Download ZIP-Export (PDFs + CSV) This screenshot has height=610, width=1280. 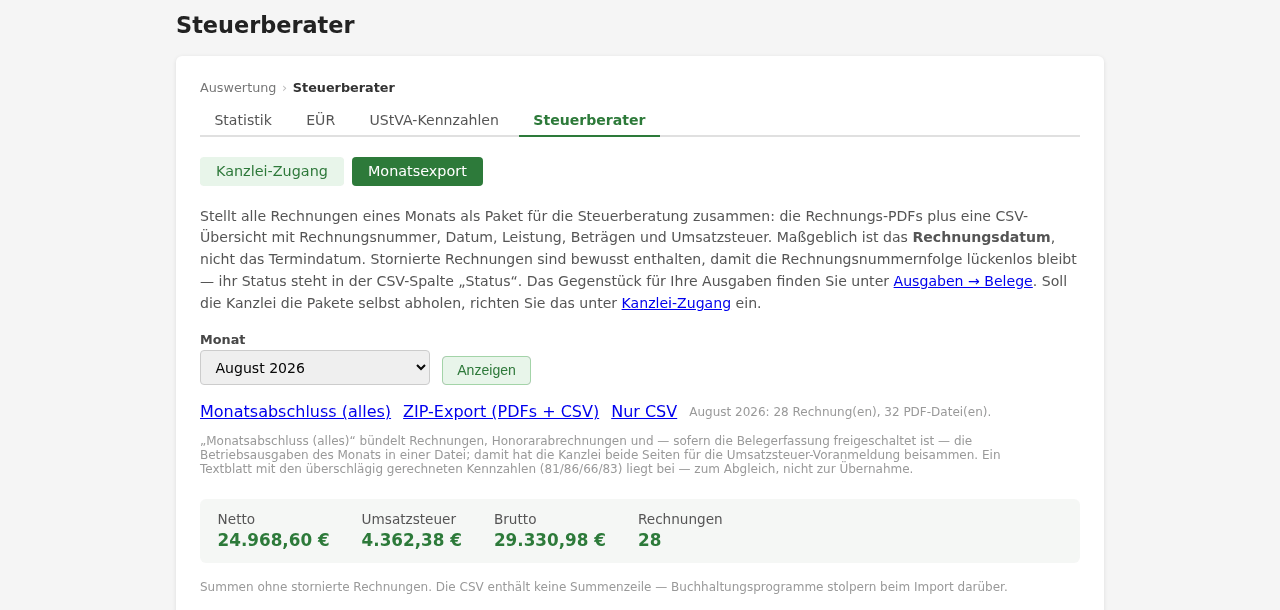pyautogui.click(x=501, y=411)
